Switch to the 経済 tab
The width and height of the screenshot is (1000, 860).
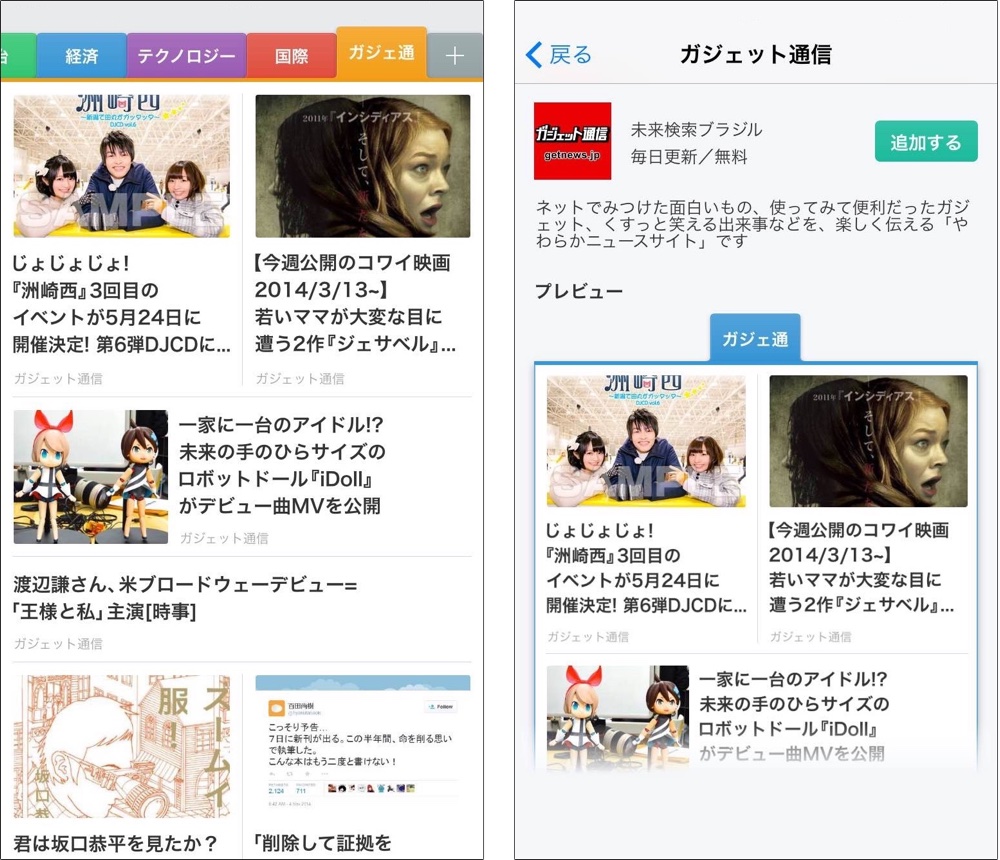pos(82,56)
